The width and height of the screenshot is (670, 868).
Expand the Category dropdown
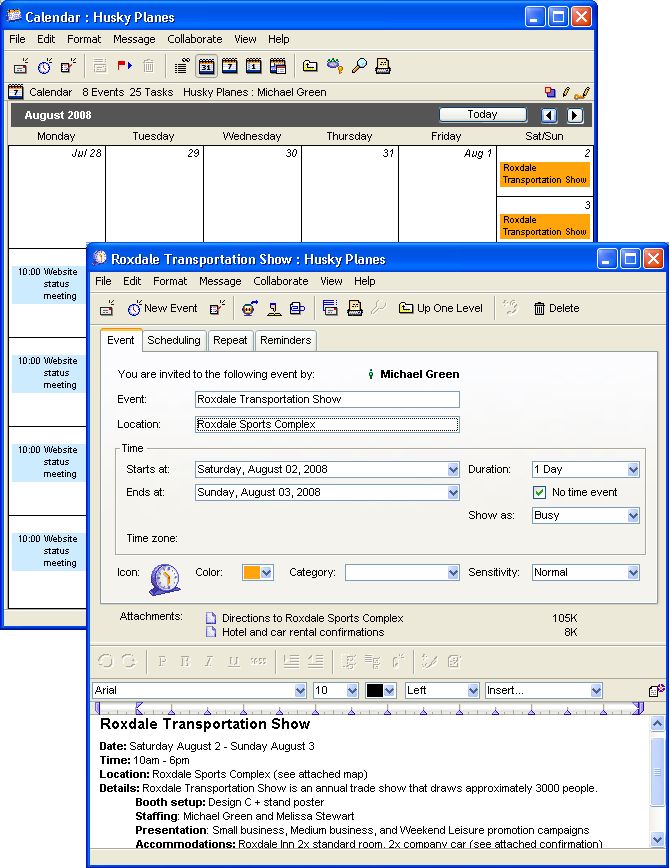click(x=451, y=573)
